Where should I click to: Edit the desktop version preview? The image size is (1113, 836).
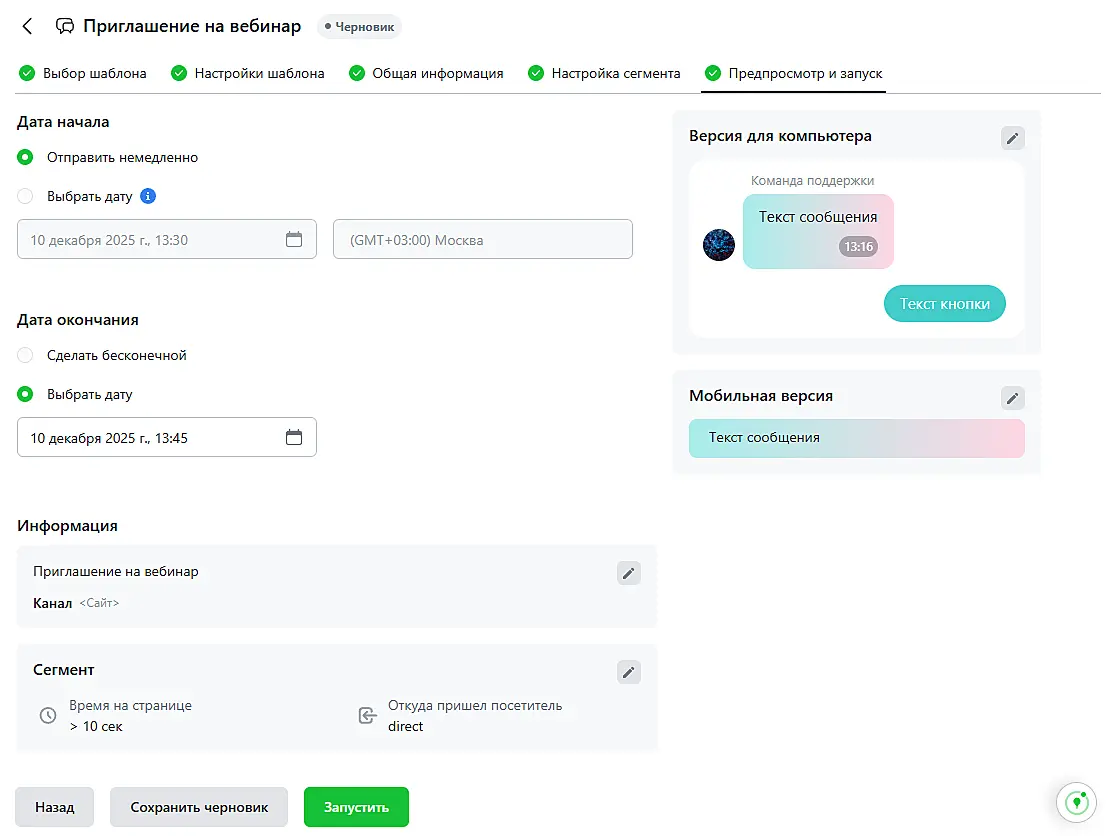pyautogui.click(x=1013, y=138)
